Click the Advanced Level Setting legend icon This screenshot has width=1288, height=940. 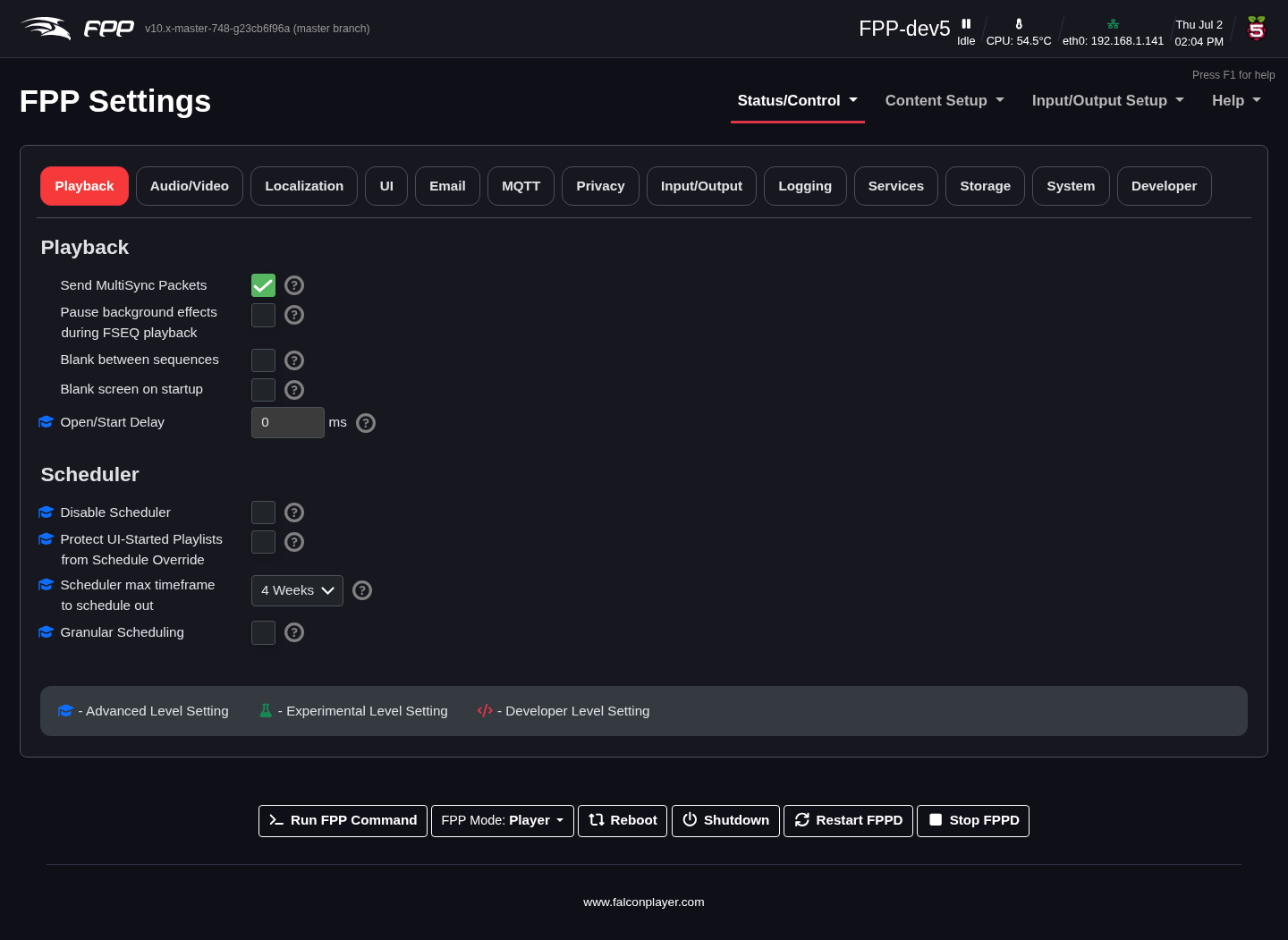click(65, 710)
